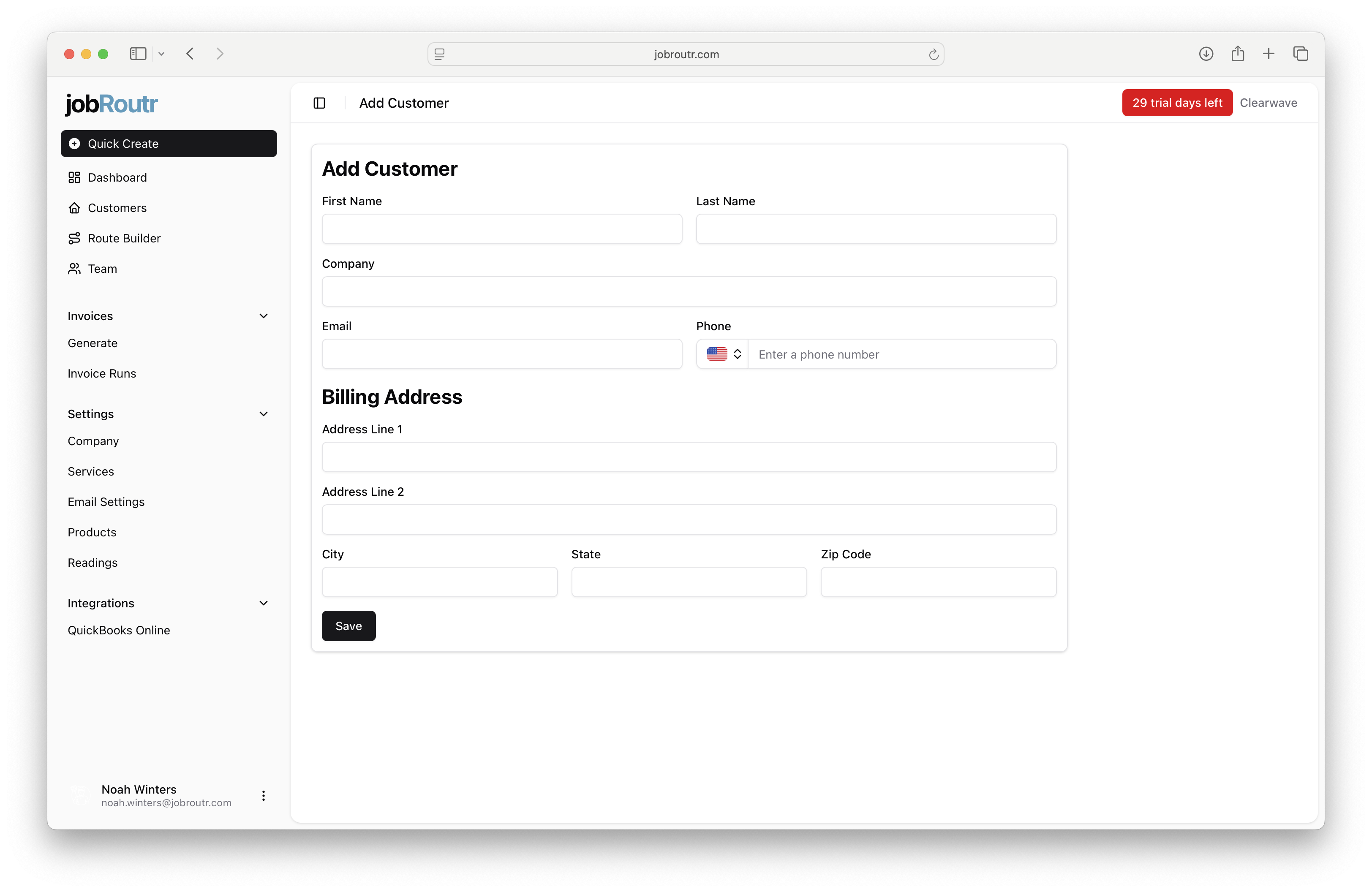Open the phone country code selector
Image resolution: width=1372 pixels, height=892 pixels.
click(722, 354)
